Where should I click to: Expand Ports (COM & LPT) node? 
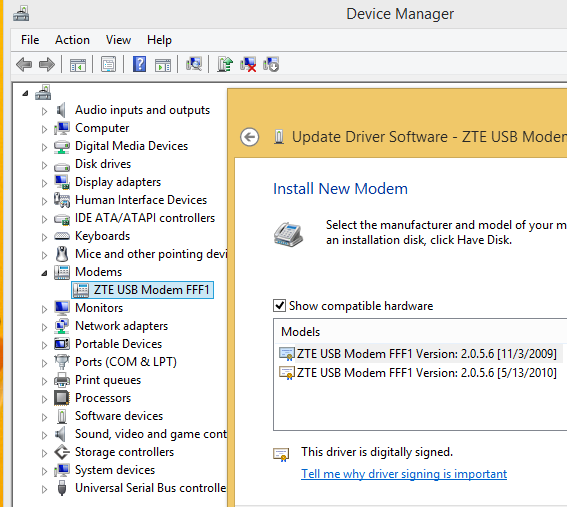pyautogui.click(x=44, y=363)
